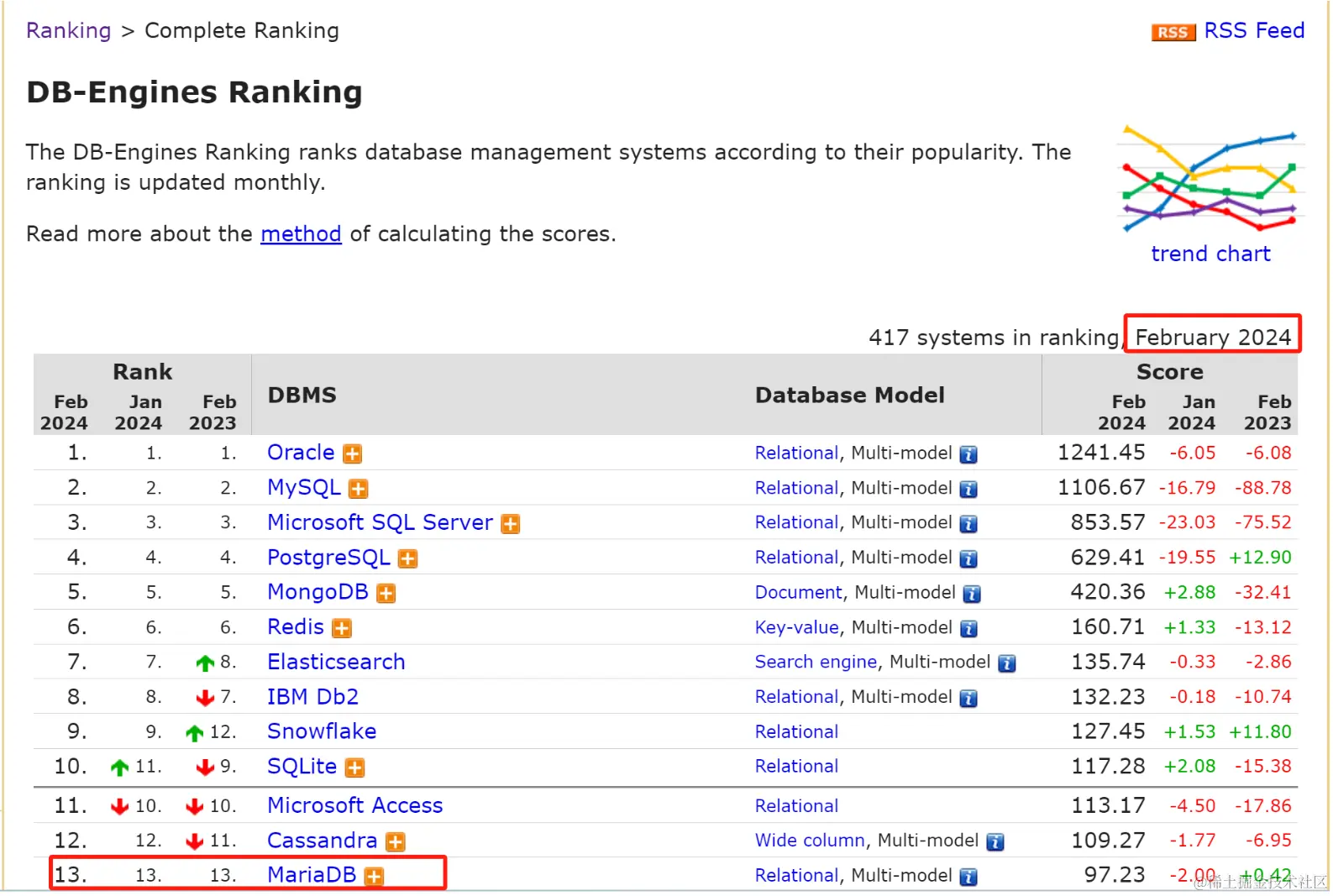Click info icon in Microsoft SQL Server row
This screenshot has height=896, width=1333.
point(968,524)
